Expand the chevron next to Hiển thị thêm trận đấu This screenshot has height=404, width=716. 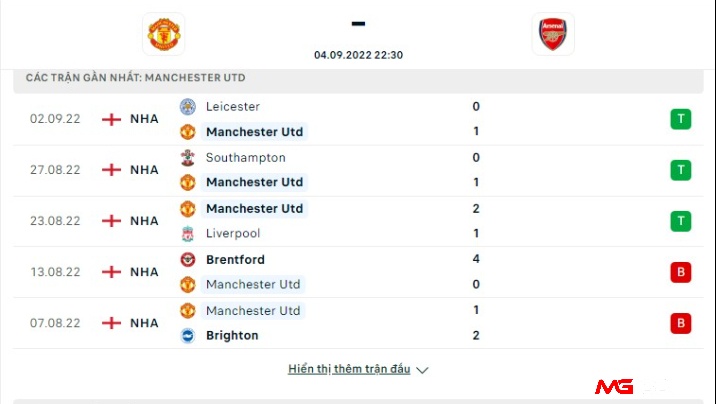click(422, 370)
